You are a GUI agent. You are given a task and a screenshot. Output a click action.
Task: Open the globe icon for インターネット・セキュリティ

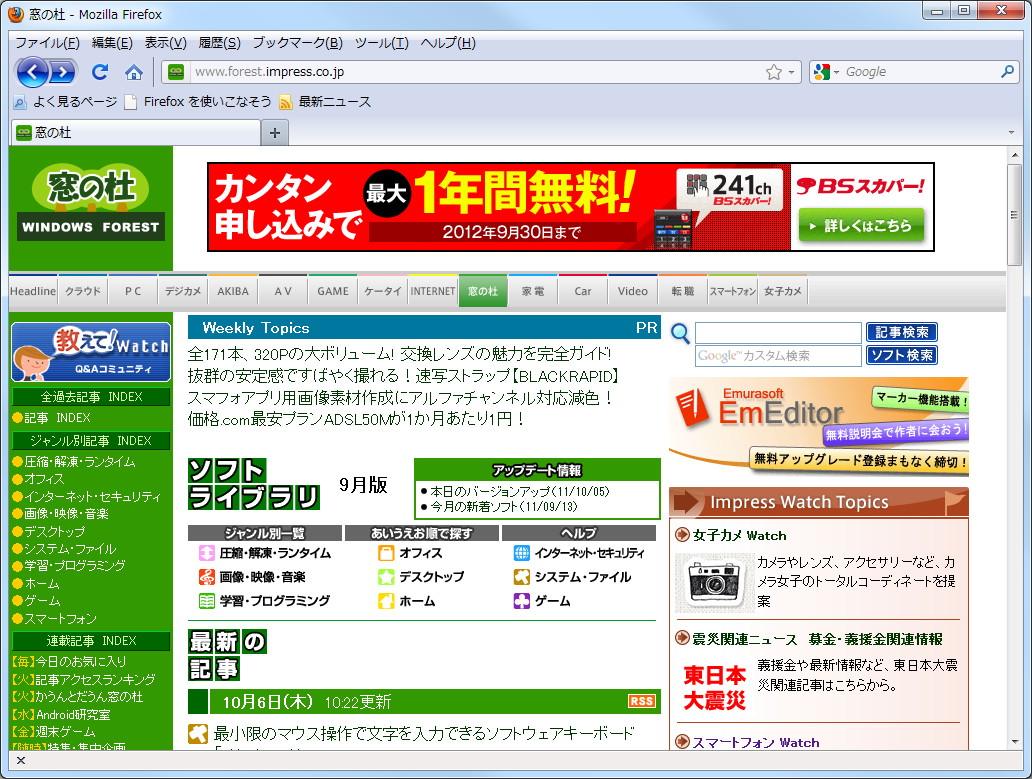click(523, 552)
